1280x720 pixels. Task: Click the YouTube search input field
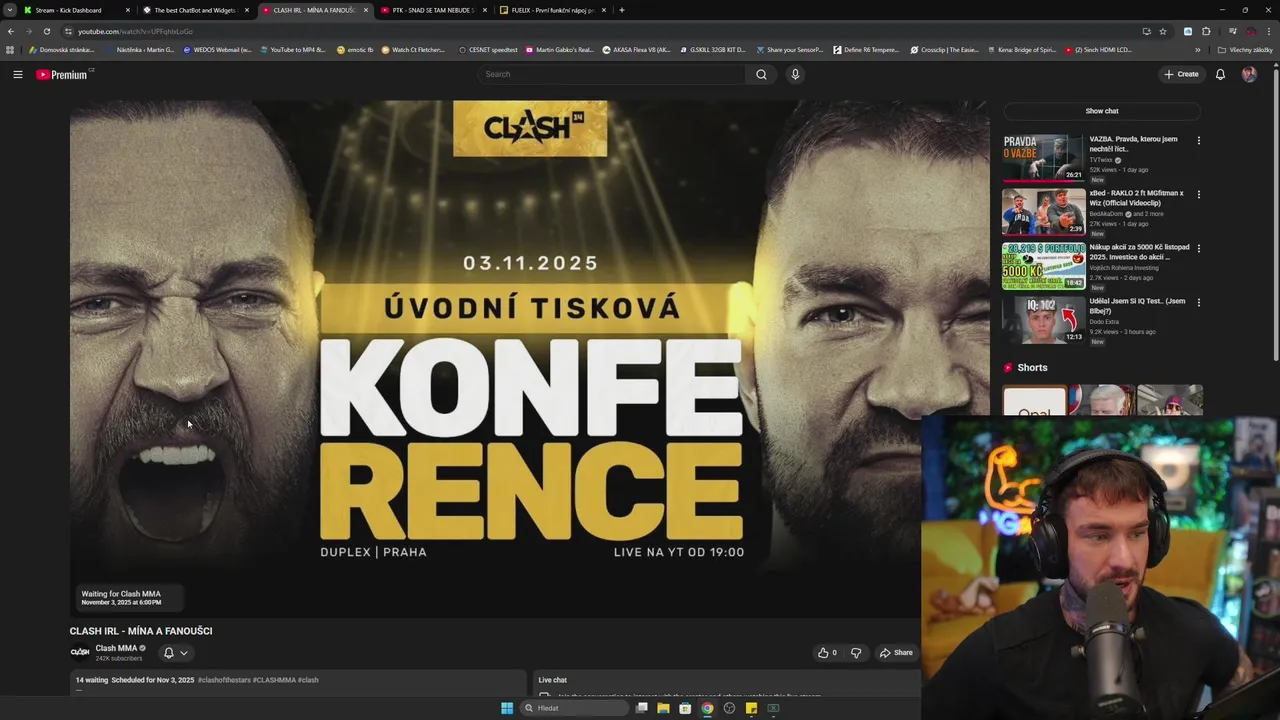click(x=612, y=74)
